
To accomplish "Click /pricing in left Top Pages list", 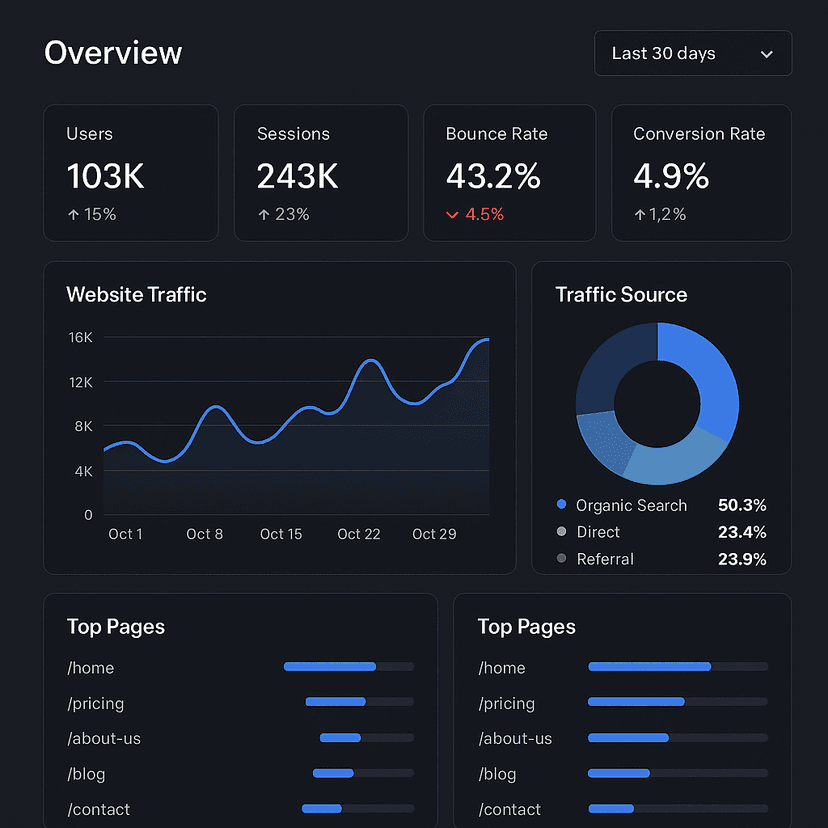I will pos(96,704).
